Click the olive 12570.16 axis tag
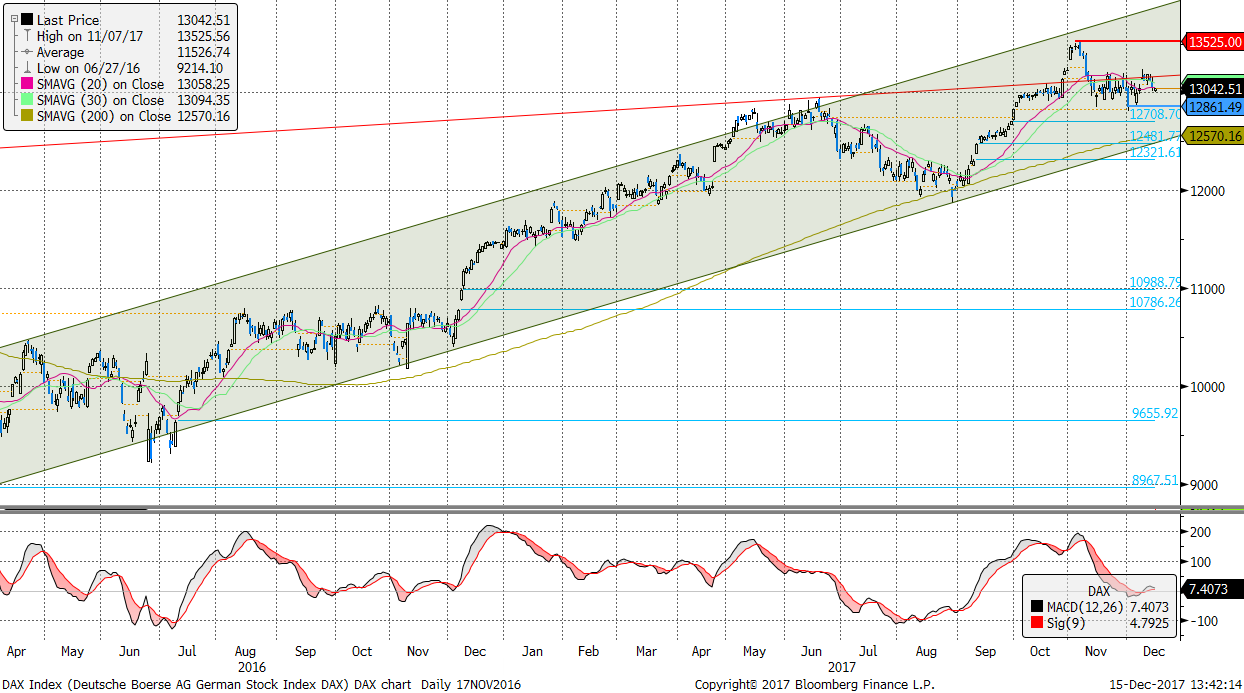1244x693 pixels. point(1213,136)
